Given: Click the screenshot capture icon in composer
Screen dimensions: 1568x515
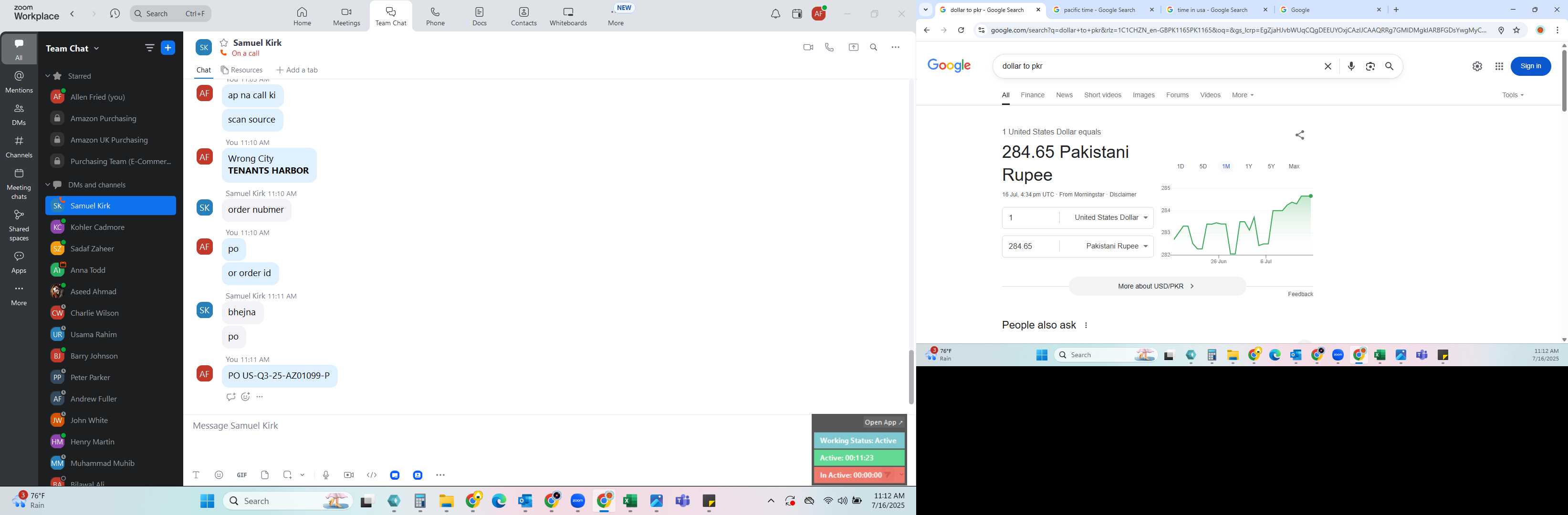Looking at the screenshot, I should pos(287,475).
